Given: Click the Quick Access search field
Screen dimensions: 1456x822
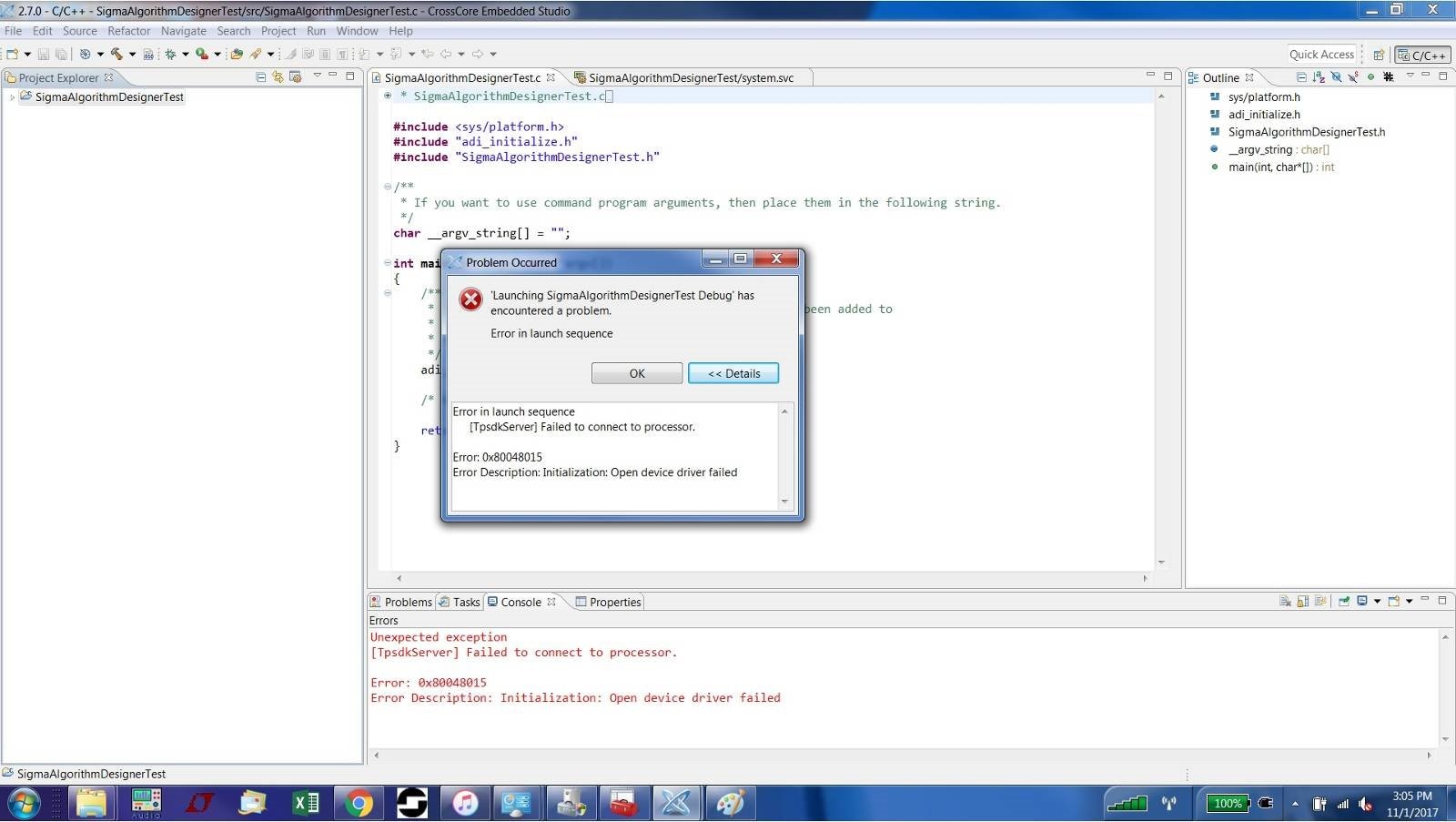Looking at the screenshot, I should click(x=1321, y=55).
